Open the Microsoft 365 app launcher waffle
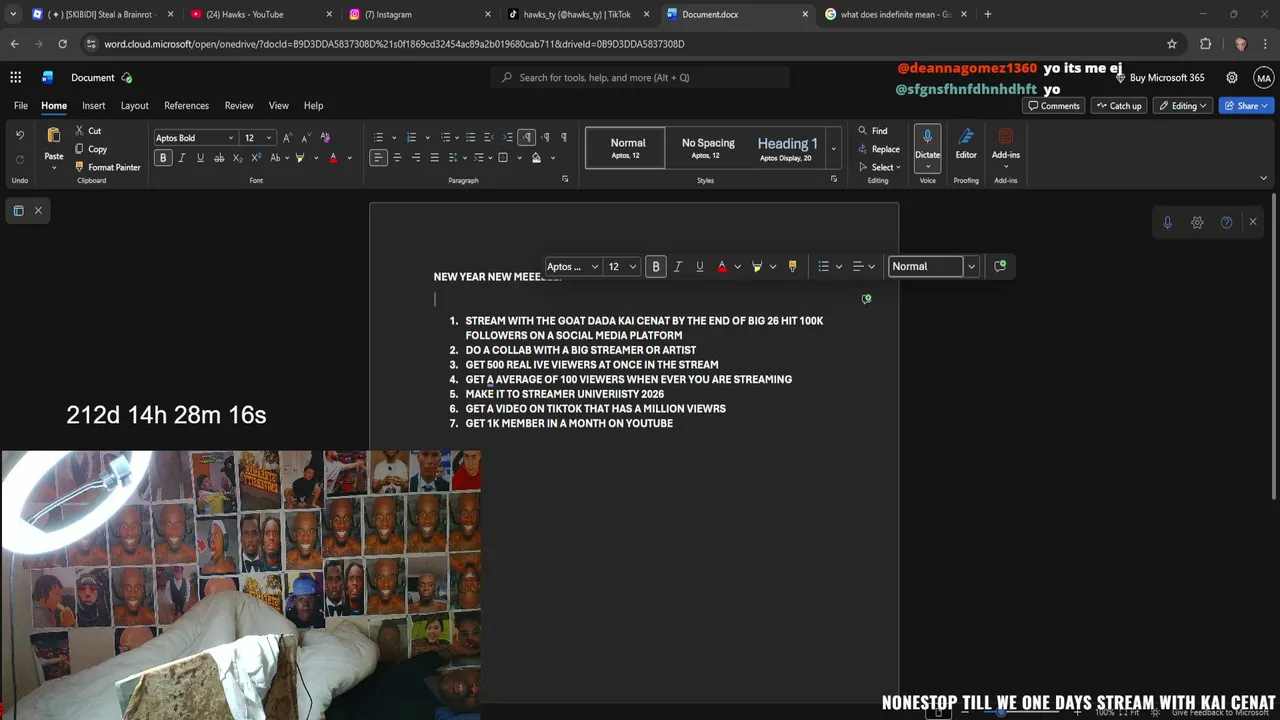The height and width of the screenshot is (720, 1280). (16, 77)
